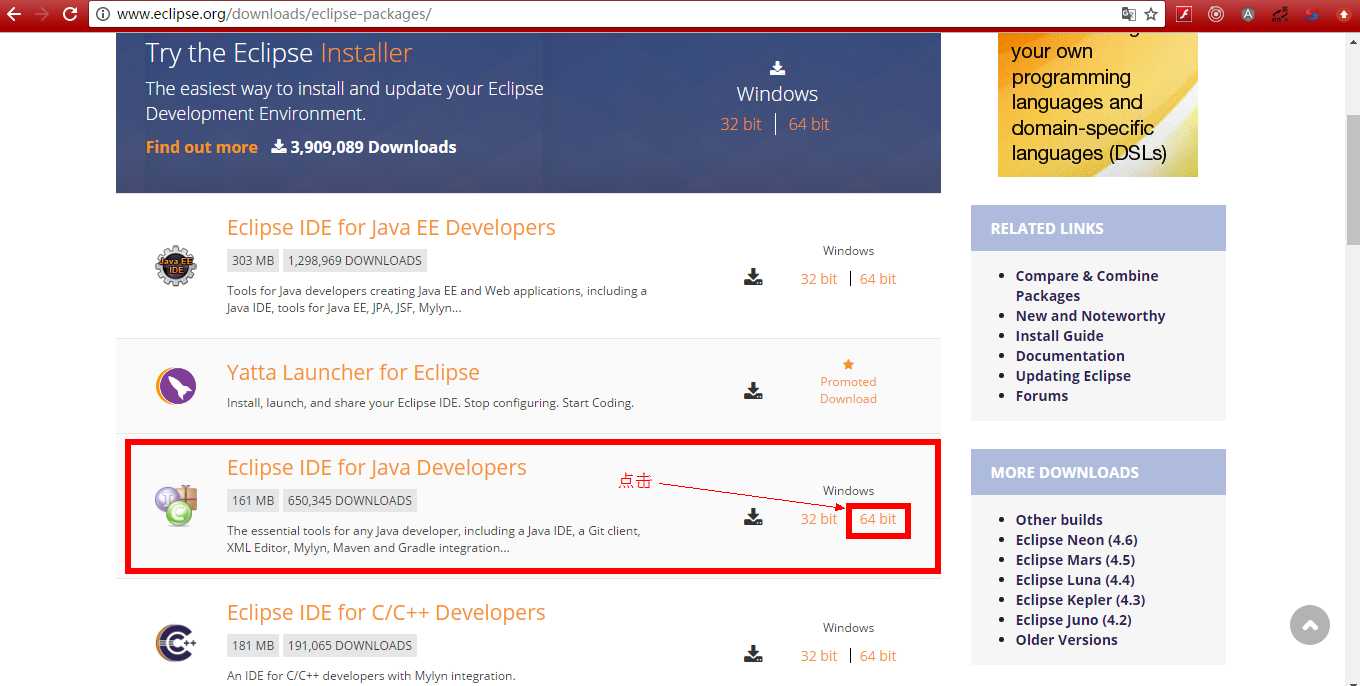Screen dimensions: 1360x686
Task: Open Install Guide link
Action: (1060, 336)
